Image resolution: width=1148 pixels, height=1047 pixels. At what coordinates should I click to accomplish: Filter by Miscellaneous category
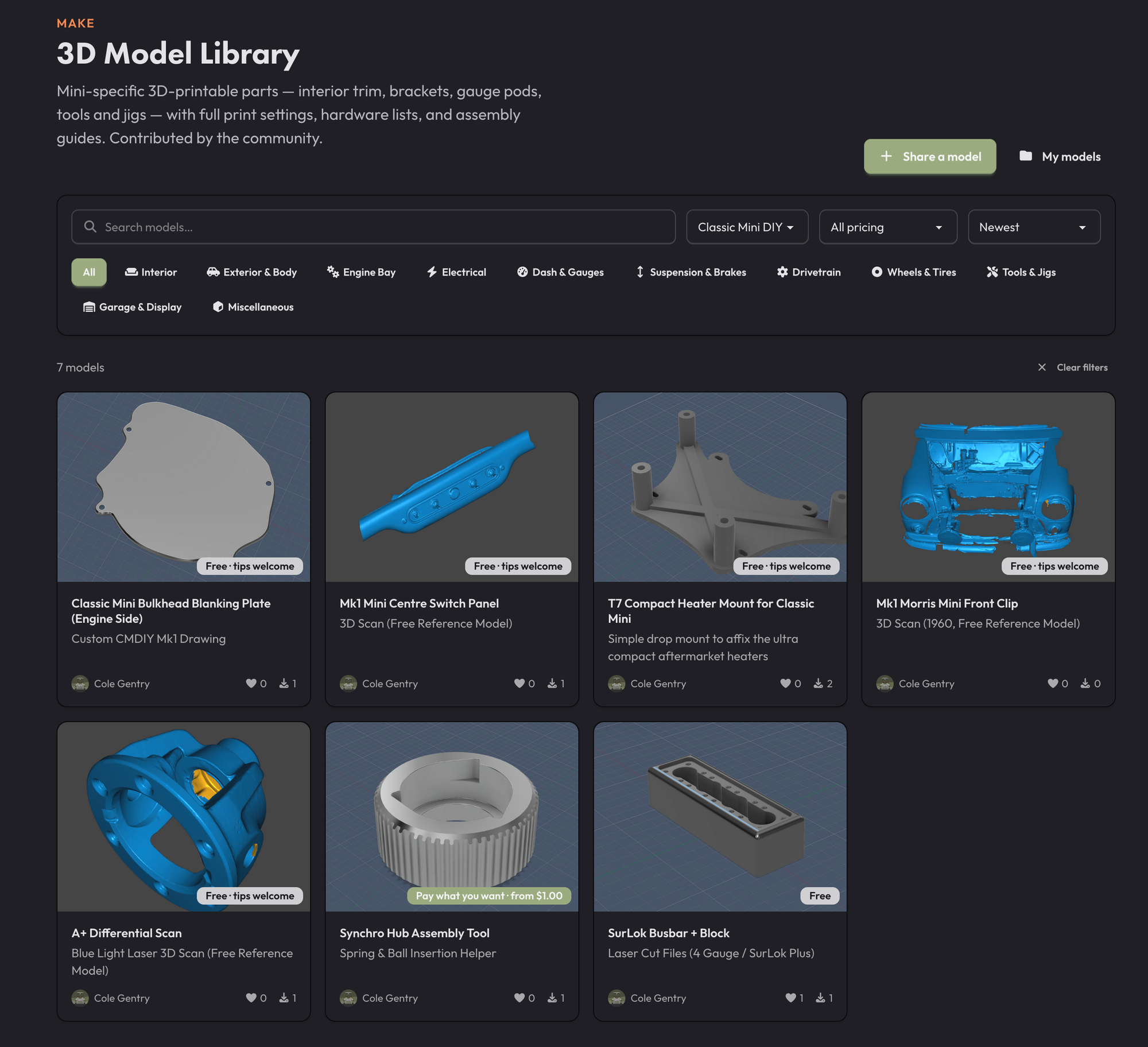pos(253,307)
